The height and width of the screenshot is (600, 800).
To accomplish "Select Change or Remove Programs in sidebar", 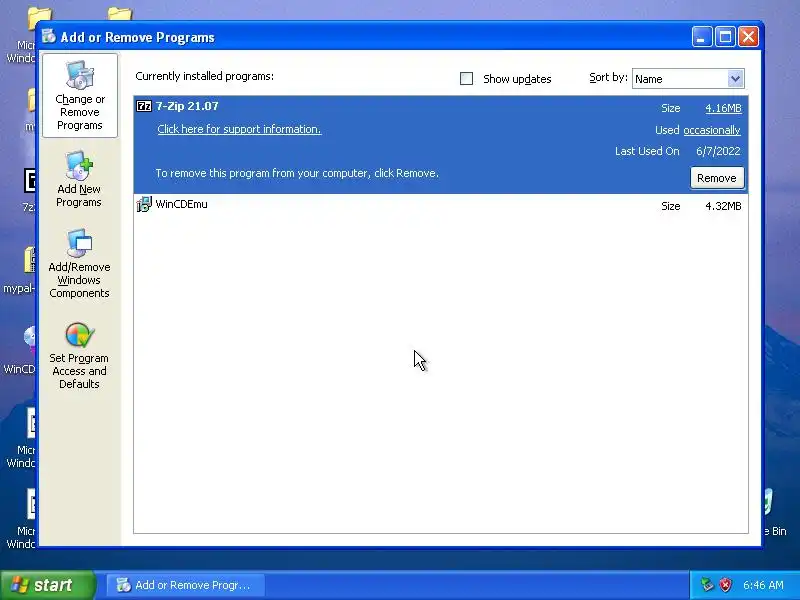I will tap(80, 96).
